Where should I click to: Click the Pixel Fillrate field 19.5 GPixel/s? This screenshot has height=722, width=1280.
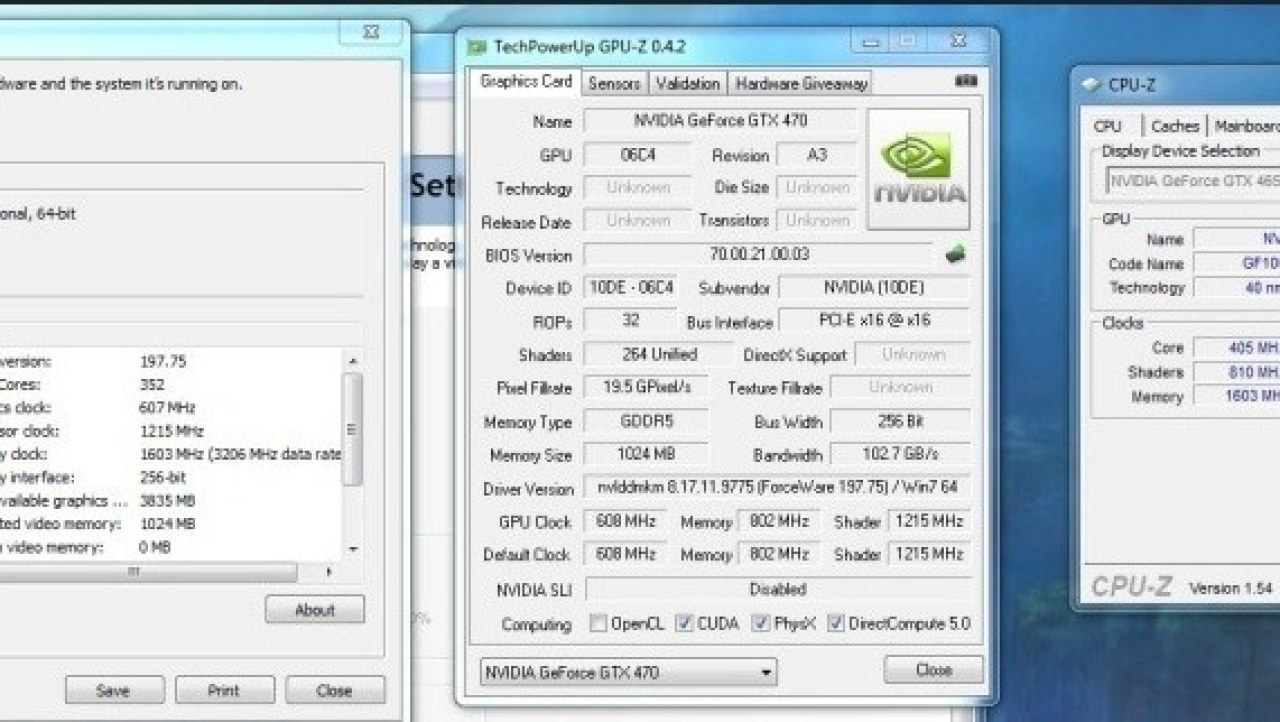click(646, 388)
